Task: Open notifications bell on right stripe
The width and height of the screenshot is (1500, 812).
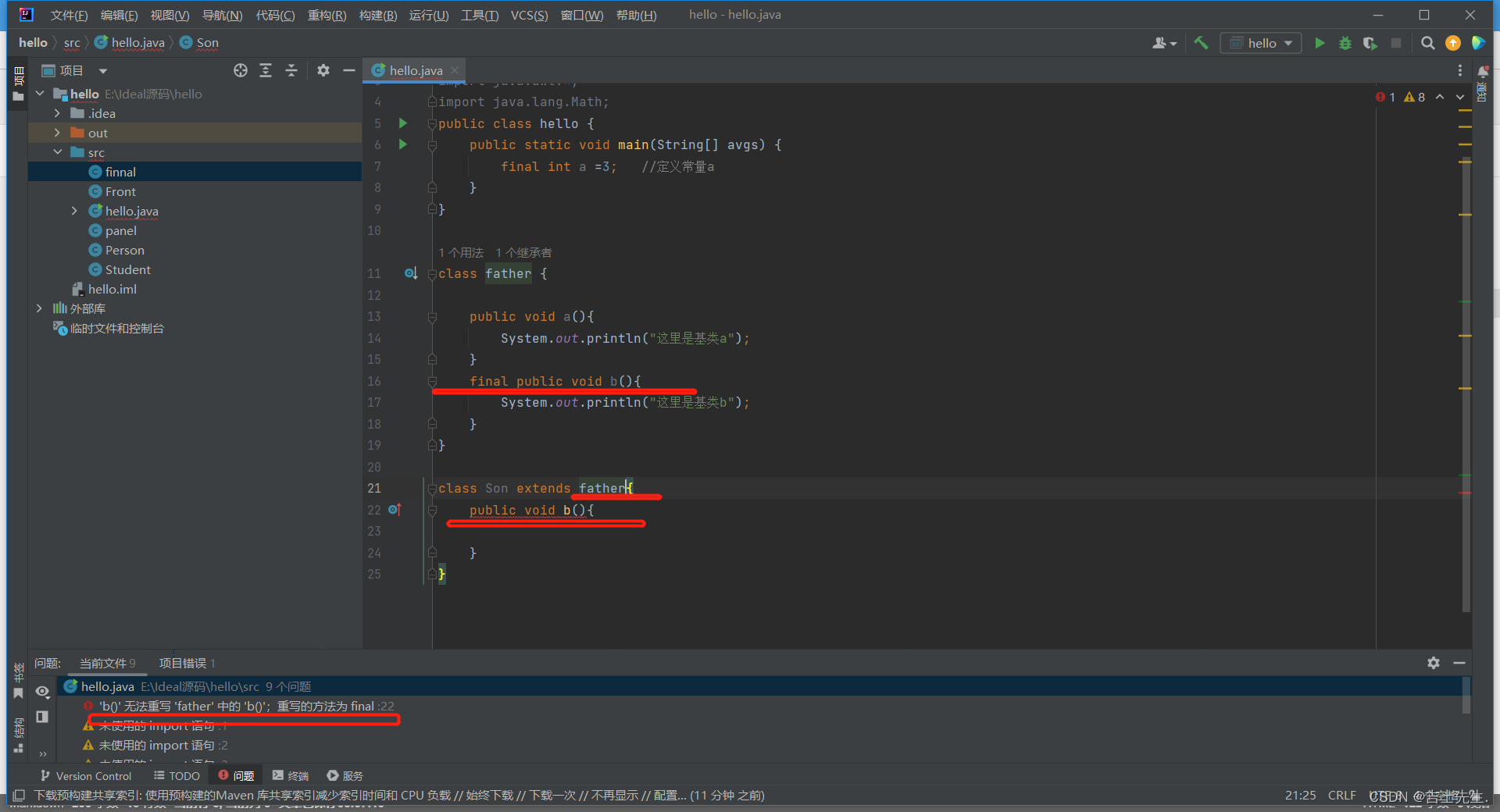Action: point(1482,72)
